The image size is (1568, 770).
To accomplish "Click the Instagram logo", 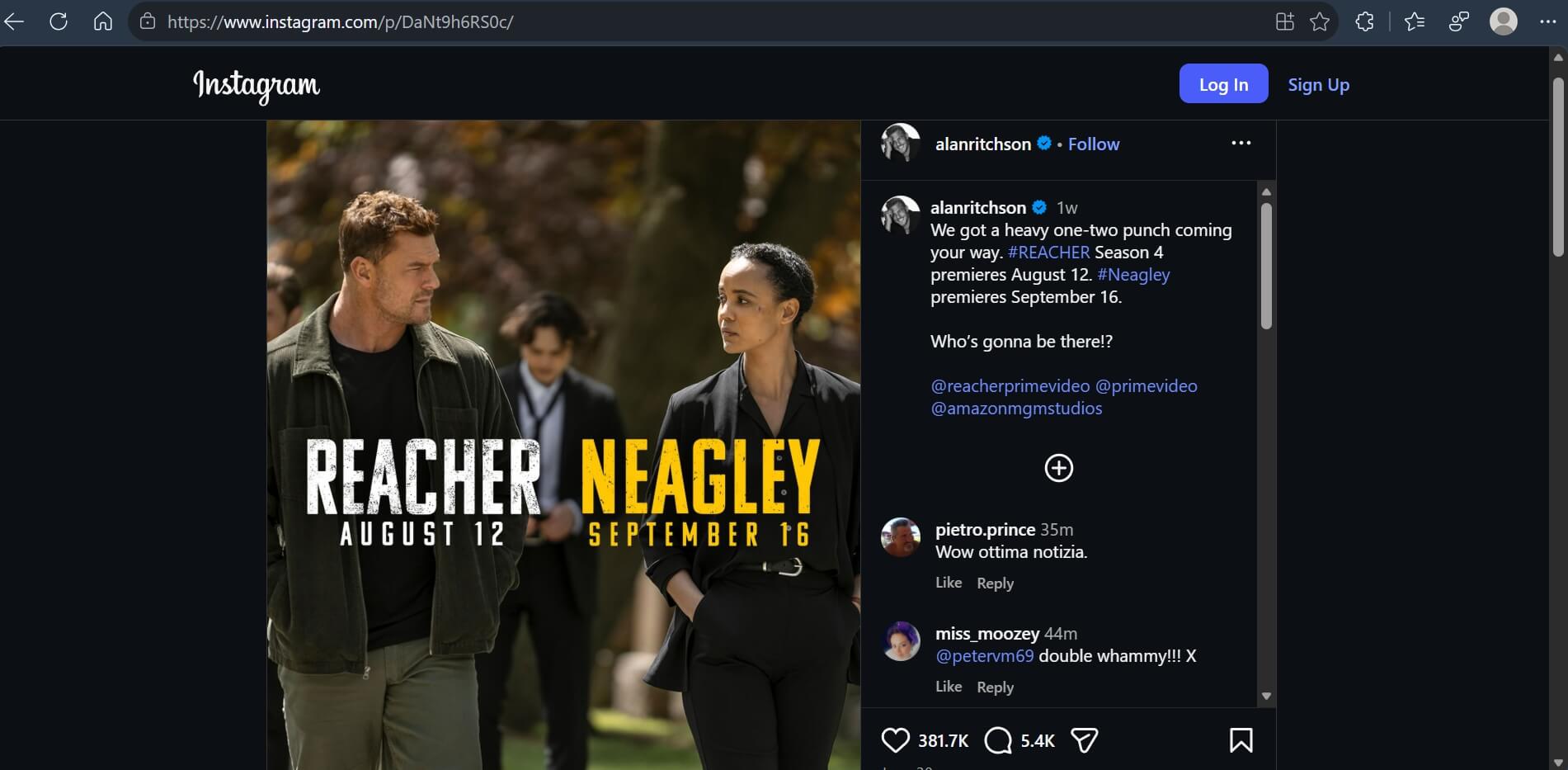I will pyautogui.click(x=256, y=85).
